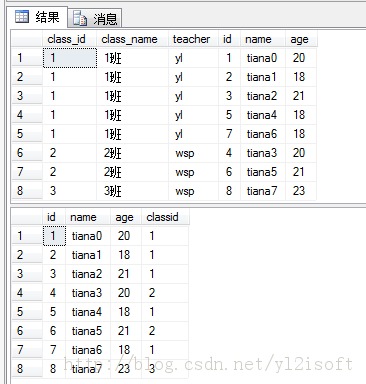
Task: Select the highlighted class_id cell in first row
Action: click(70, 58)
